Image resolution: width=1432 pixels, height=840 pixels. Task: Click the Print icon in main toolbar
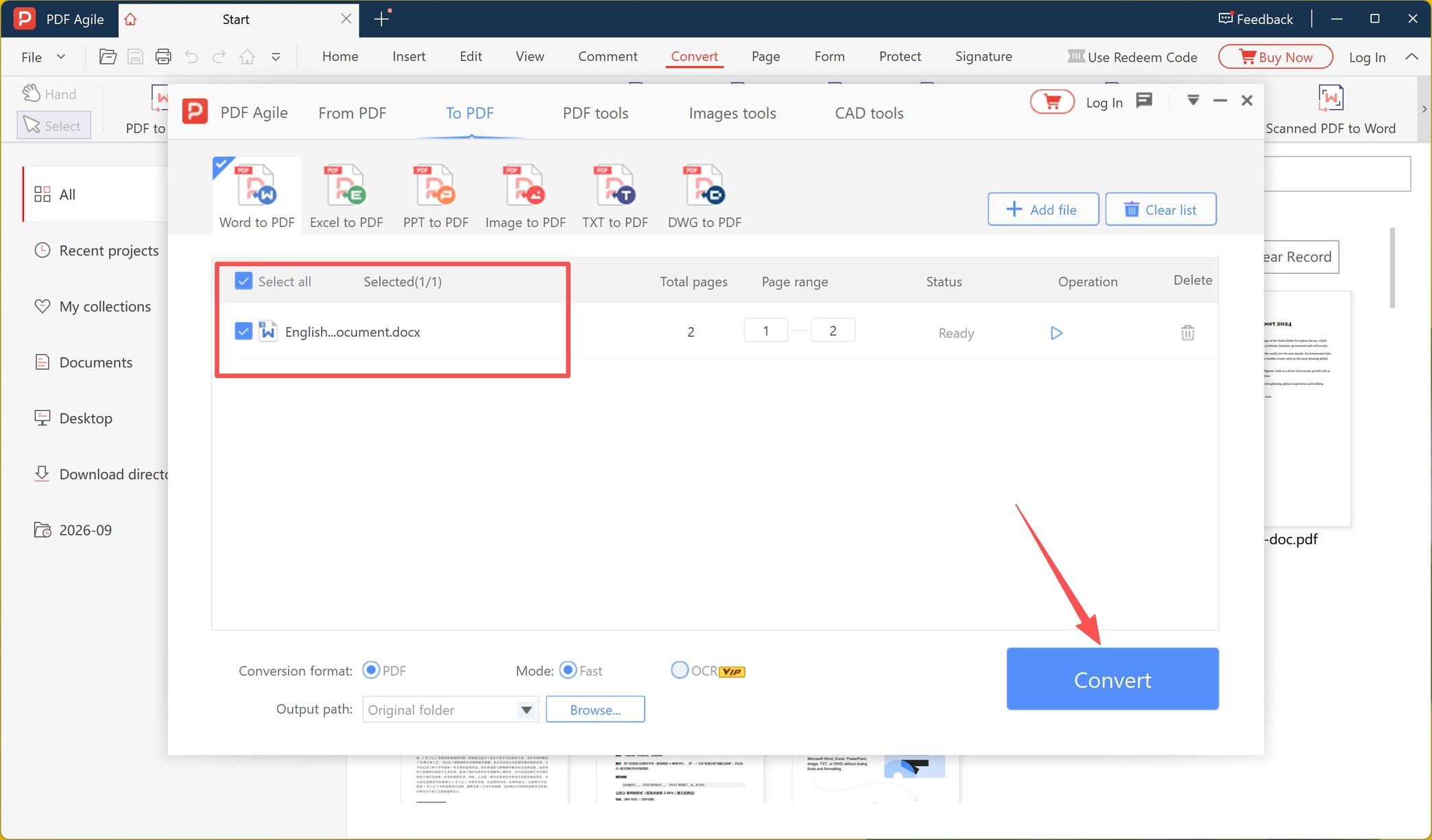[x=163, y=57]
